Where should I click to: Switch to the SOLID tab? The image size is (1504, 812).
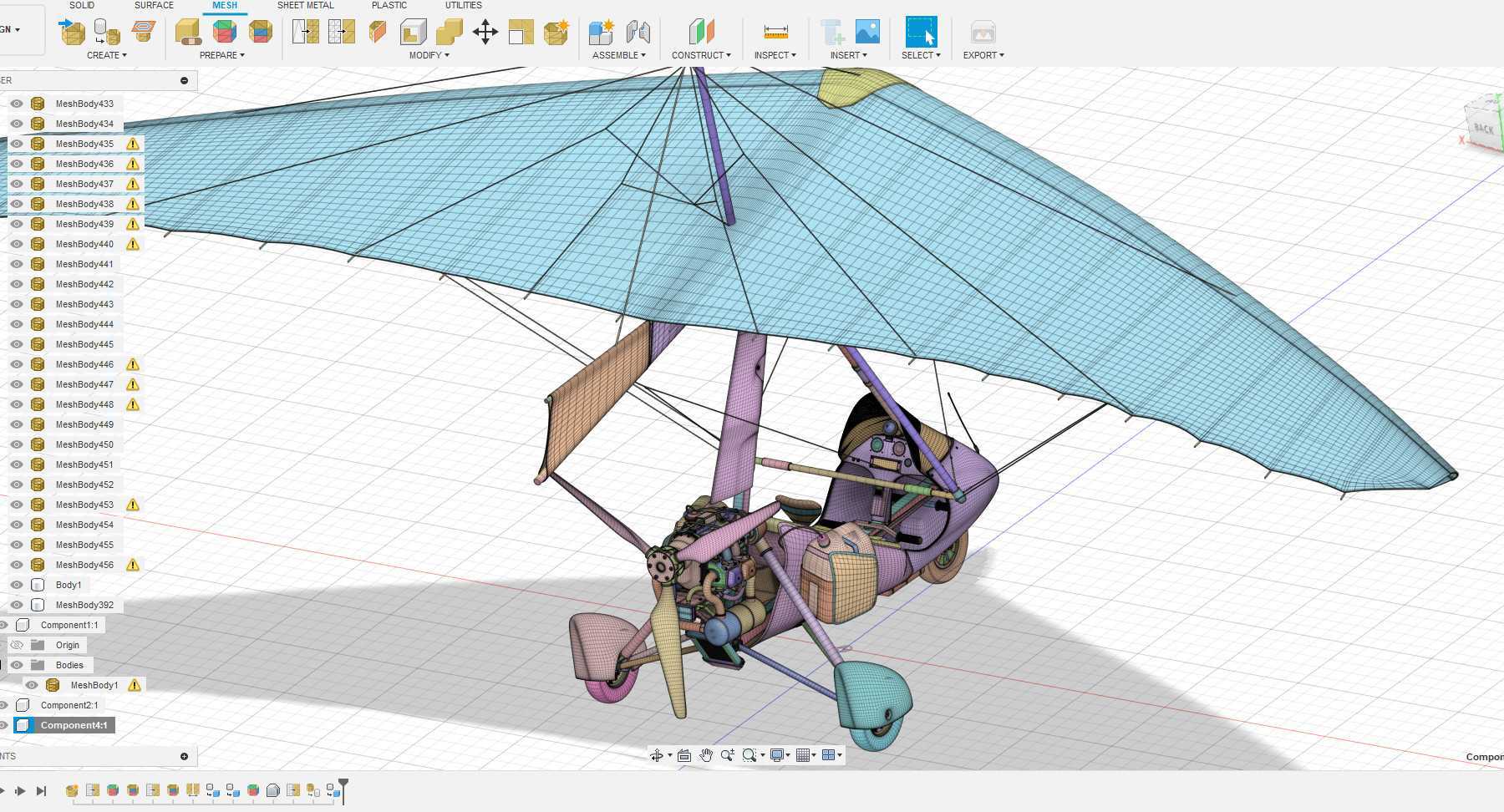click(82, 5)
